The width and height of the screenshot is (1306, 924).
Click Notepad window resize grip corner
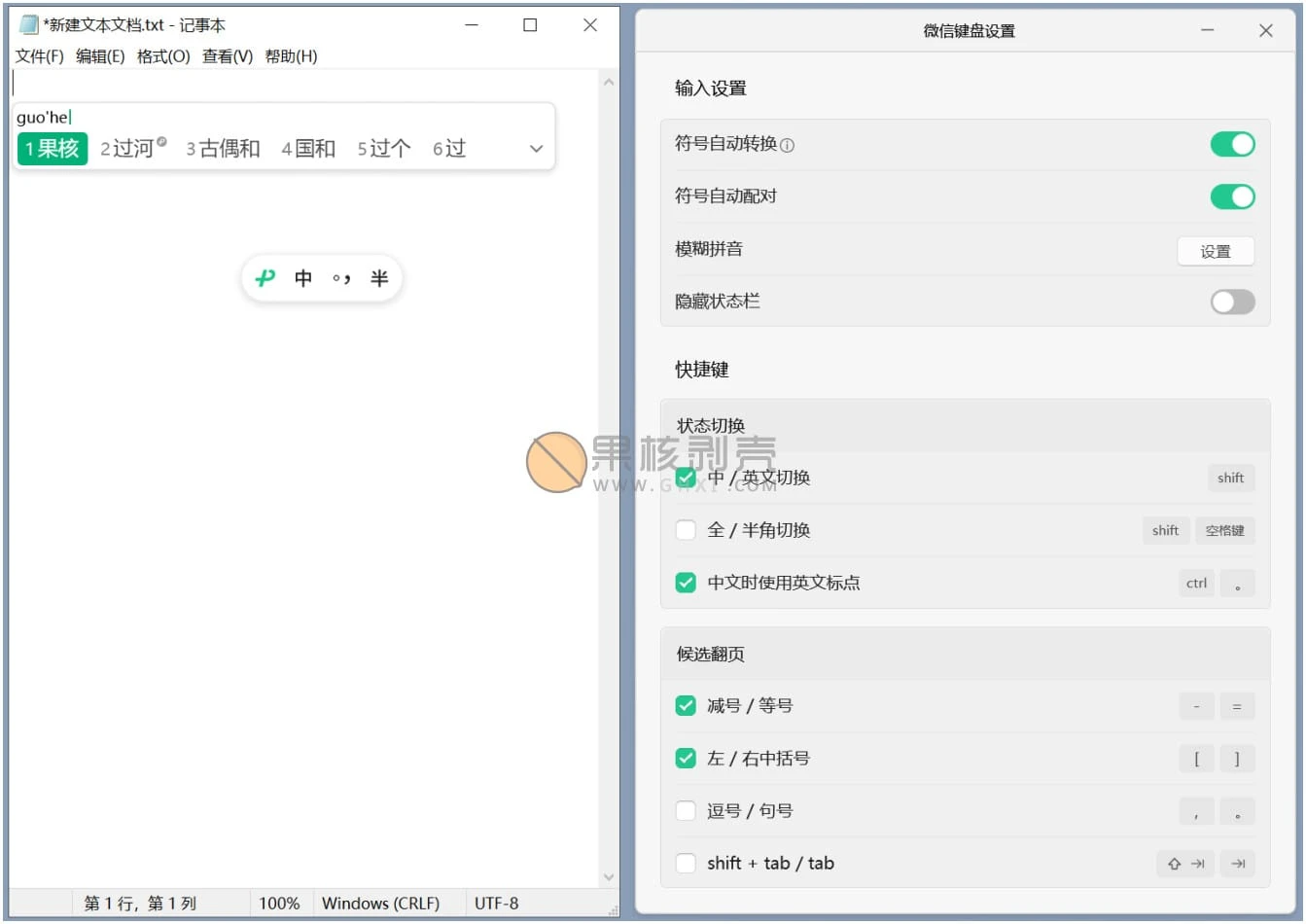click(x=613, y=910)
